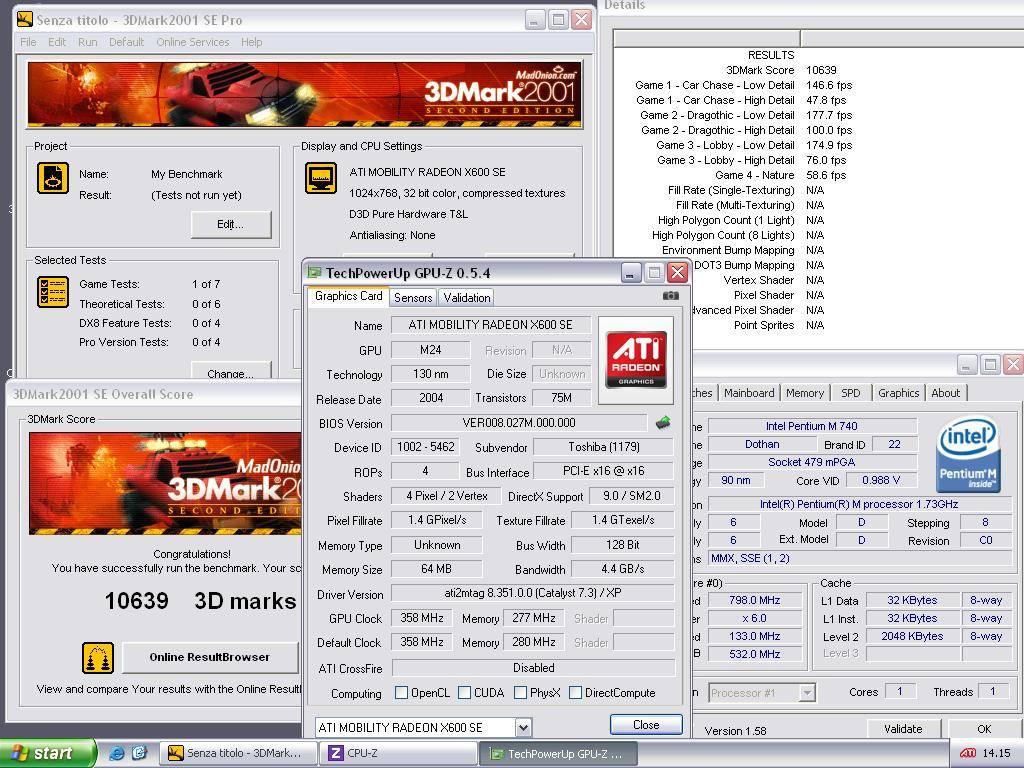
Task: Open the File menu in 3DMark2001
Action: (28, 42)
